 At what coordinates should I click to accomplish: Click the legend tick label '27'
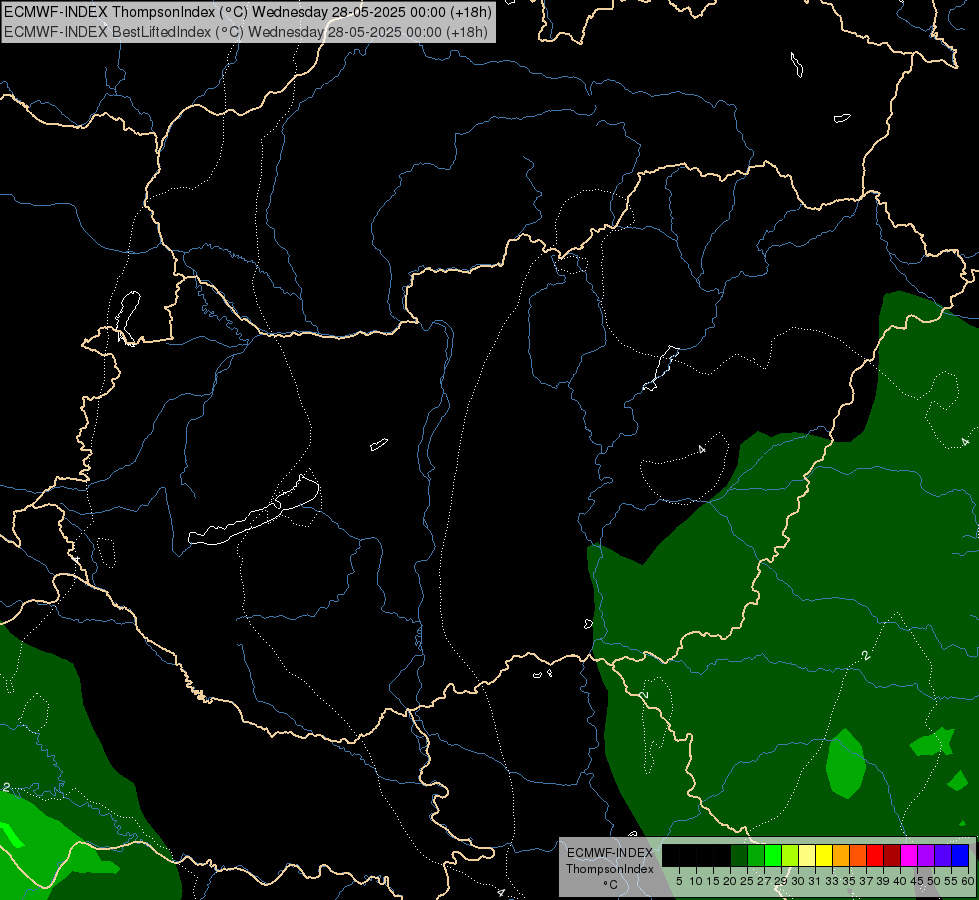click(x=764, y=881)
